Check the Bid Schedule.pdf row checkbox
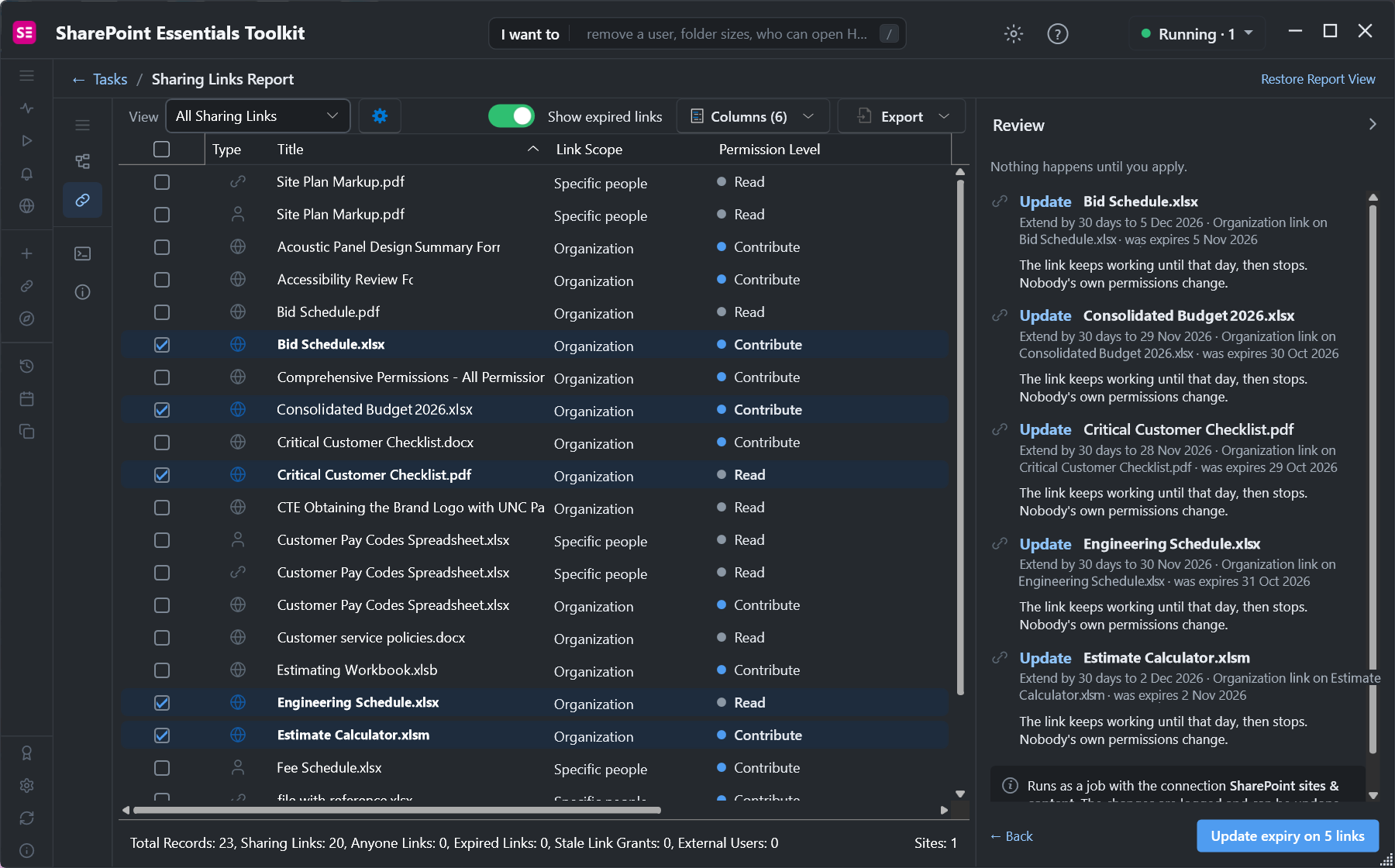This screenshot has height=868, width=1395. click(x=161, y=312)
